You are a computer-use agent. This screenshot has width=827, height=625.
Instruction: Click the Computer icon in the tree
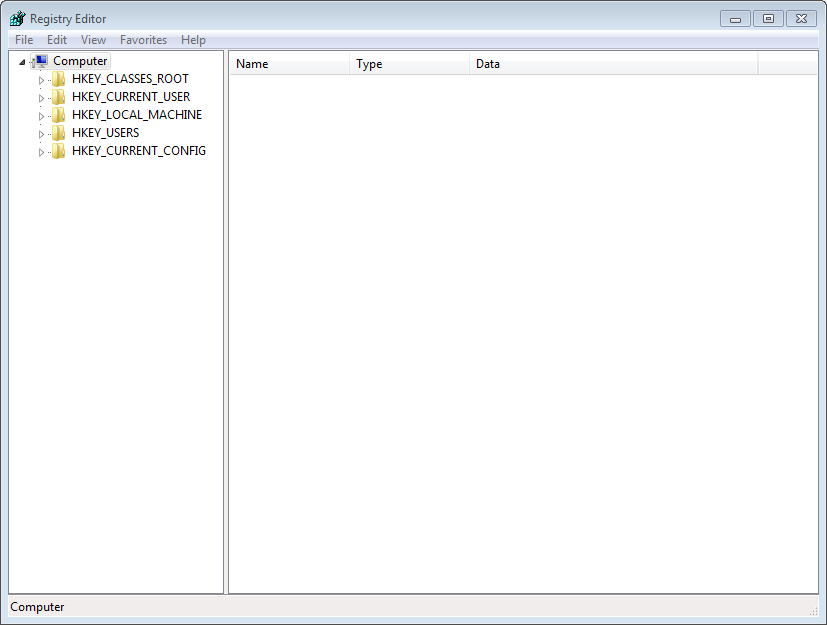(x=40, y=61)
